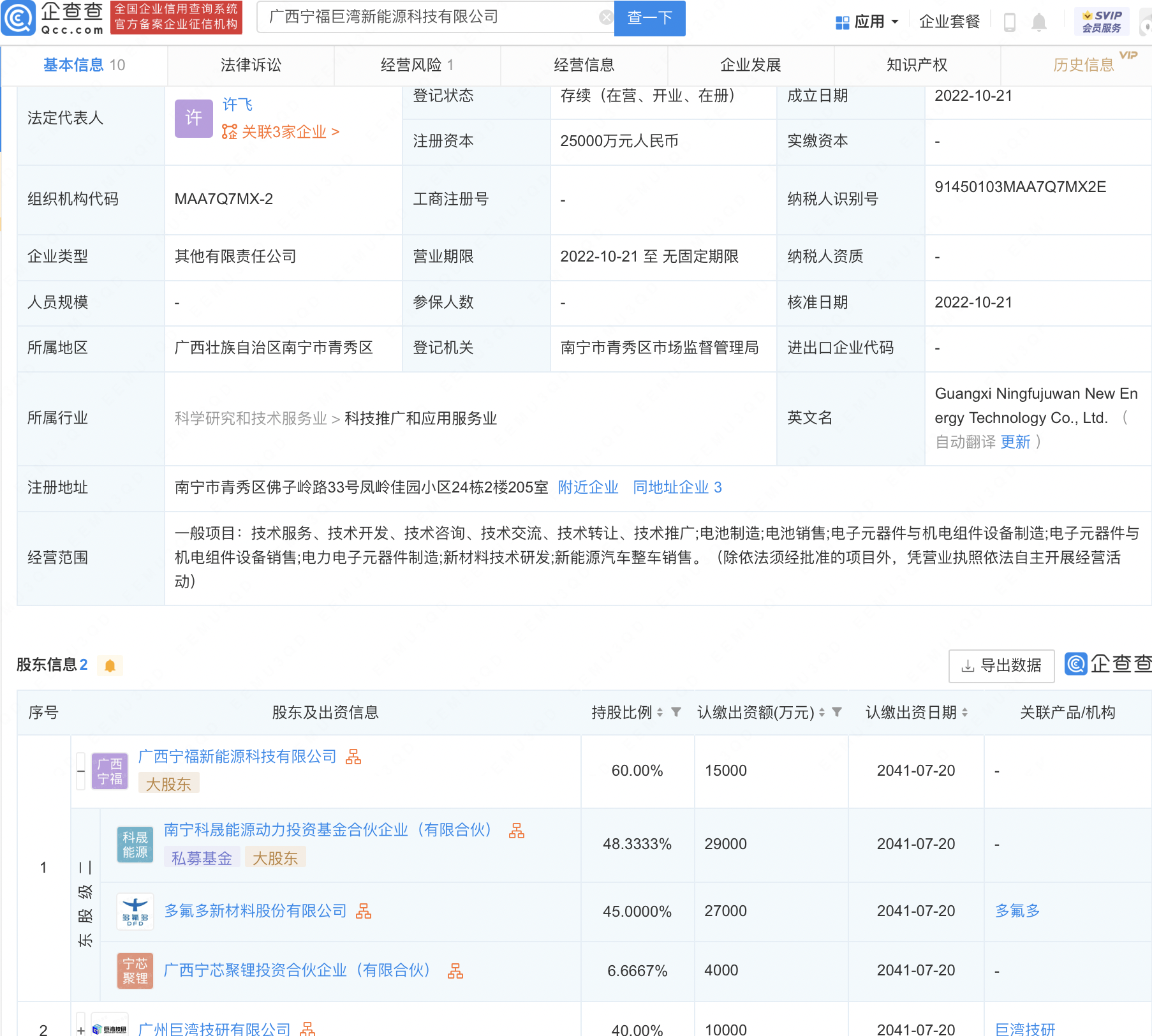Switch to 知识产权 tab
Viewport: 1152px width, 1036px height.
click(x=917, y=65)
